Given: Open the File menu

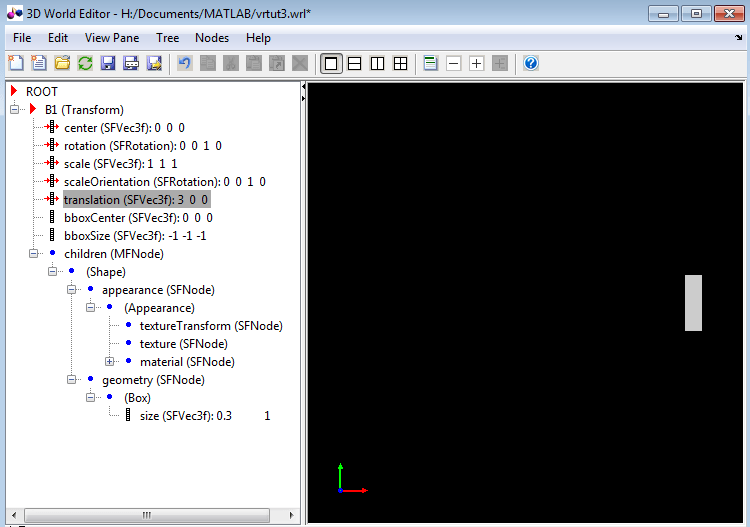Looking at the screenshot, I should click(22, 38).
